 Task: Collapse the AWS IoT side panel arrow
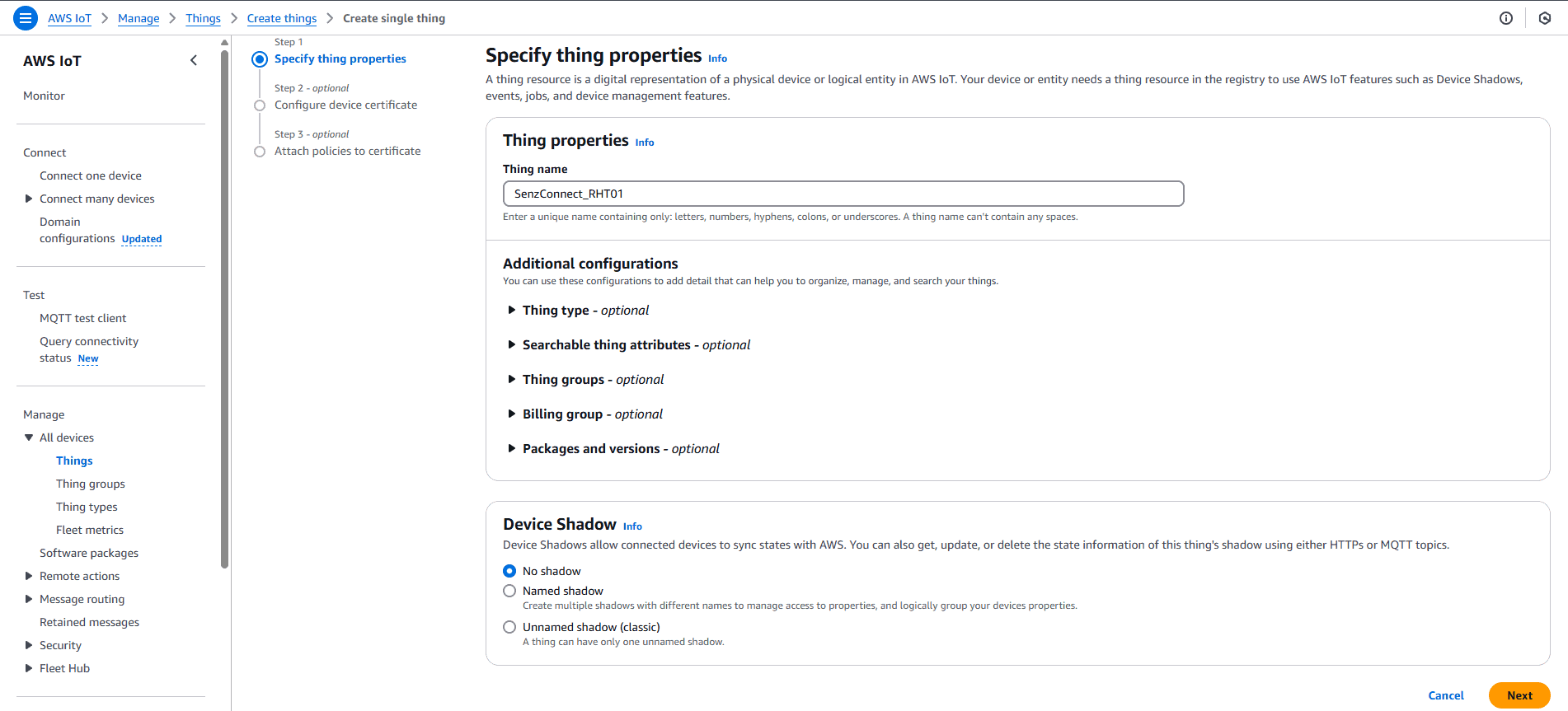point(194,60)
